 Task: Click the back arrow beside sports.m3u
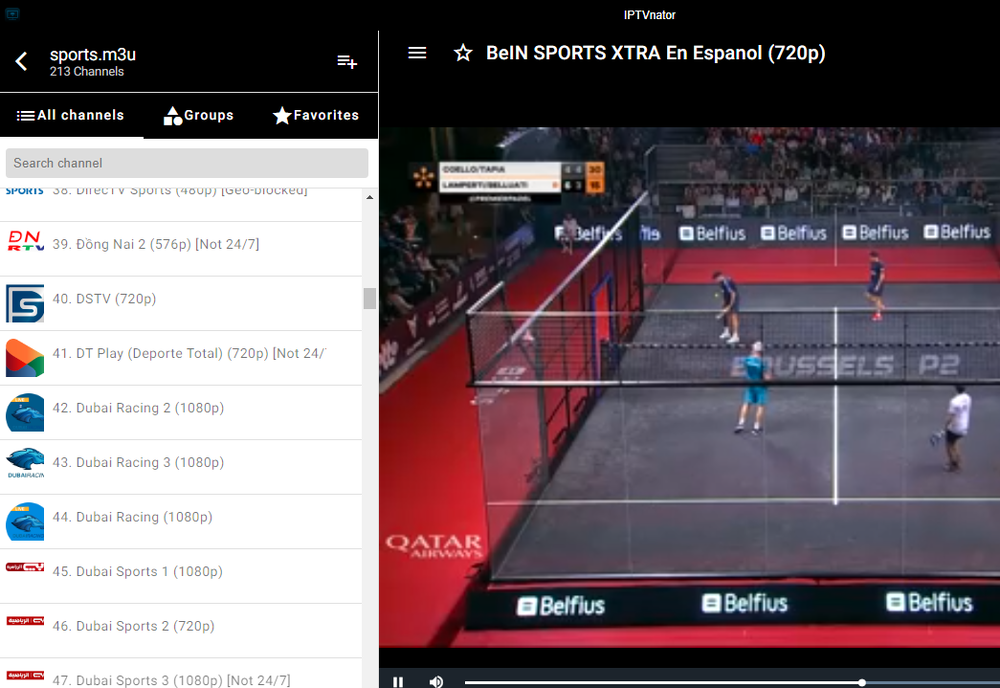tap(21, 62)
